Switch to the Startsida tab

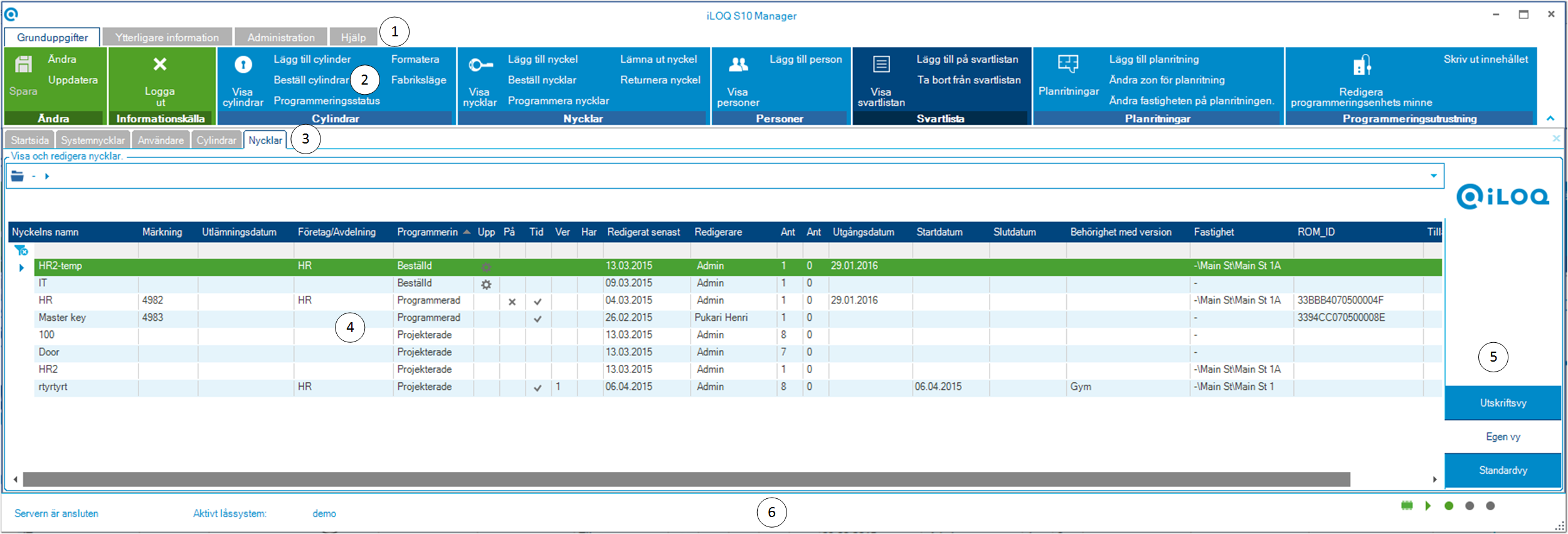29,140
